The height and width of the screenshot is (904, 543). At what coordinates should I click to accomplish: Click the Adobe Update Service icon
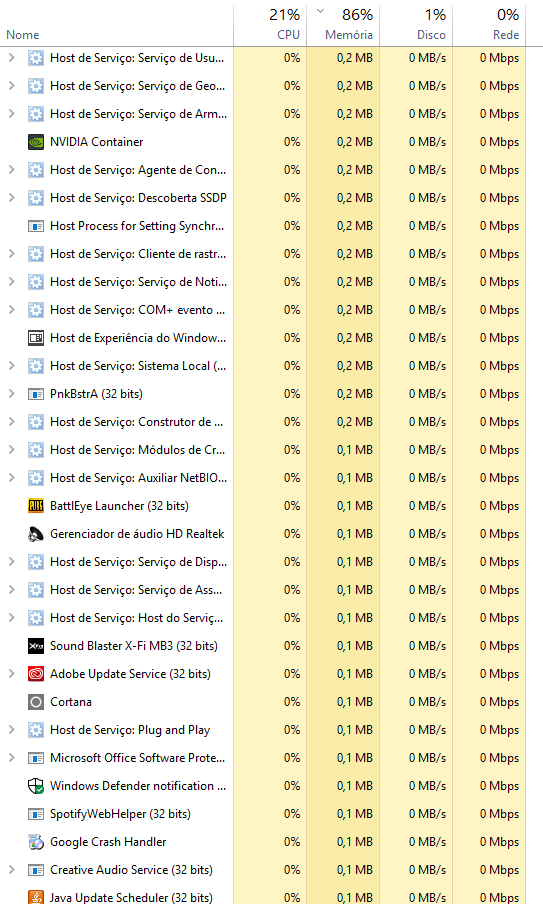tap(36, 674)
